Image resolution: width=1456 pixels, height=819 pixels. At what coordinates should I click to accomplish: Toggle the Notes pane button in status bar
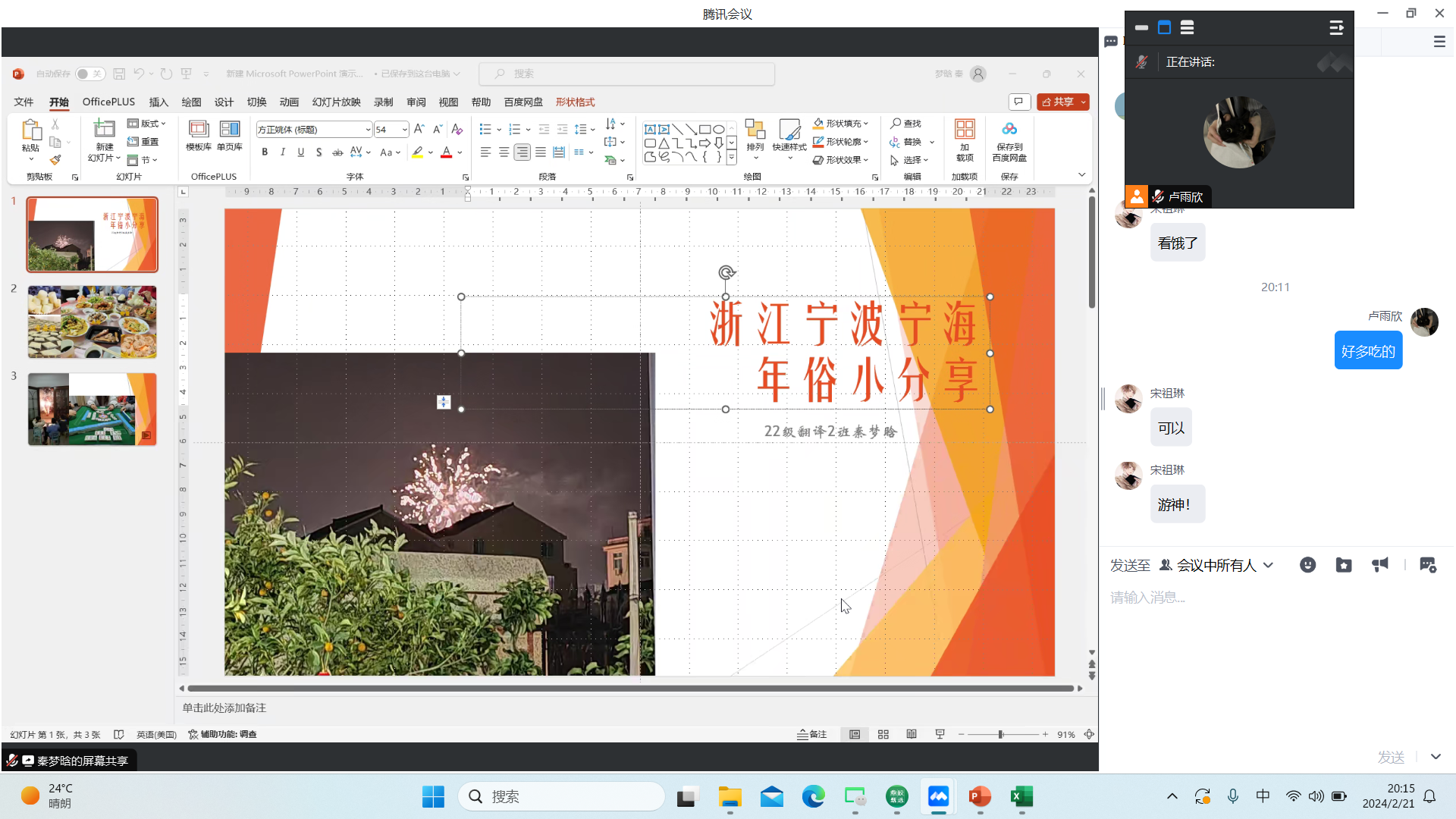click(x=811, y=734)
